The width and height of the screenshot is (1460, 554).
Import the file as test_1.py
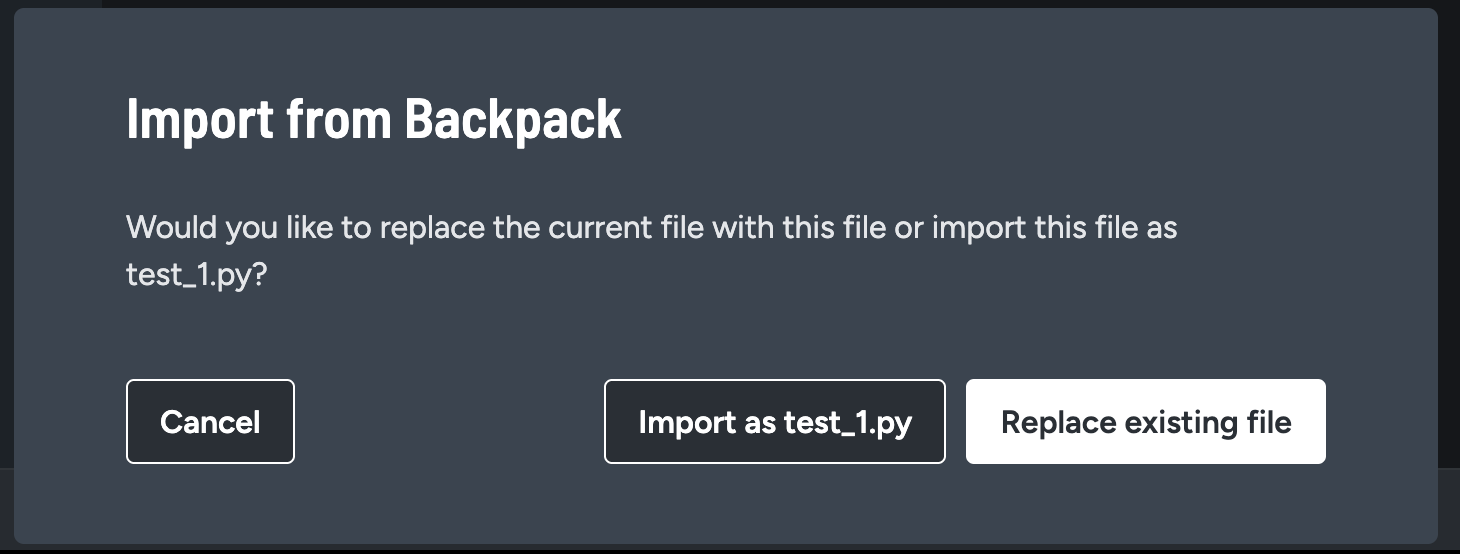774,422
